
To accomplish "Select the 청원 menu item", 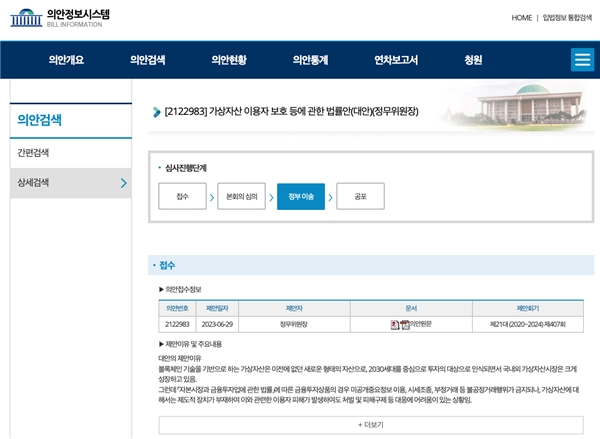I will point(473,60).
